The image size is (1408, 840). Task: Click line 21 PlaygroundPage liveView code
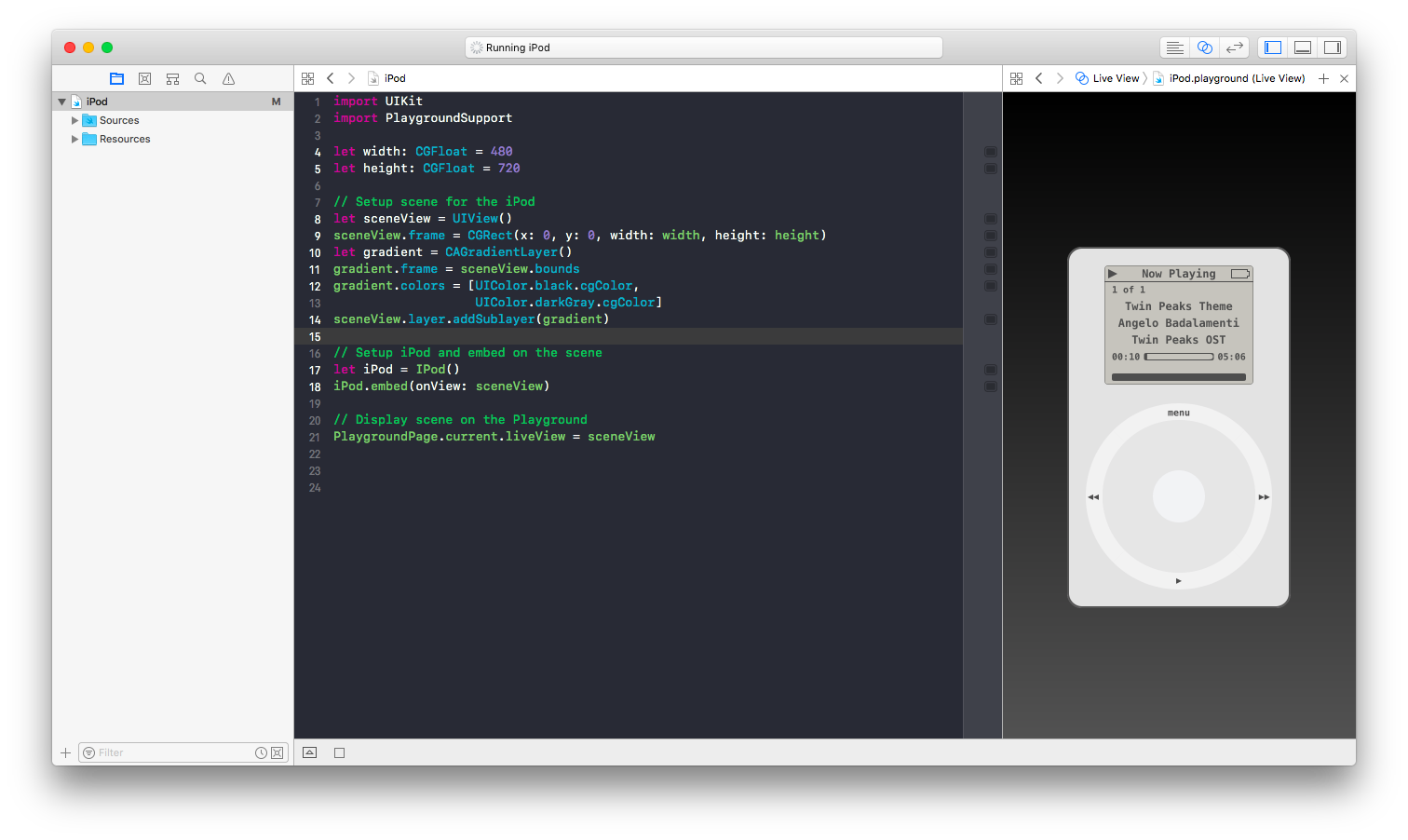pyautogui.click(x=494, y=437)
